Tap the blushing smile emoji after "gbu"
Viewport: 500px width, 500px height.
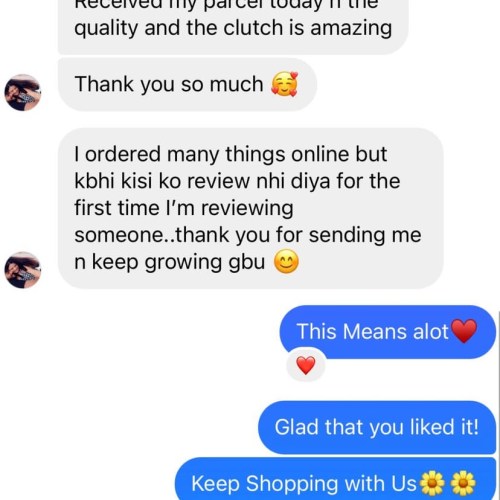coord(286,262)
